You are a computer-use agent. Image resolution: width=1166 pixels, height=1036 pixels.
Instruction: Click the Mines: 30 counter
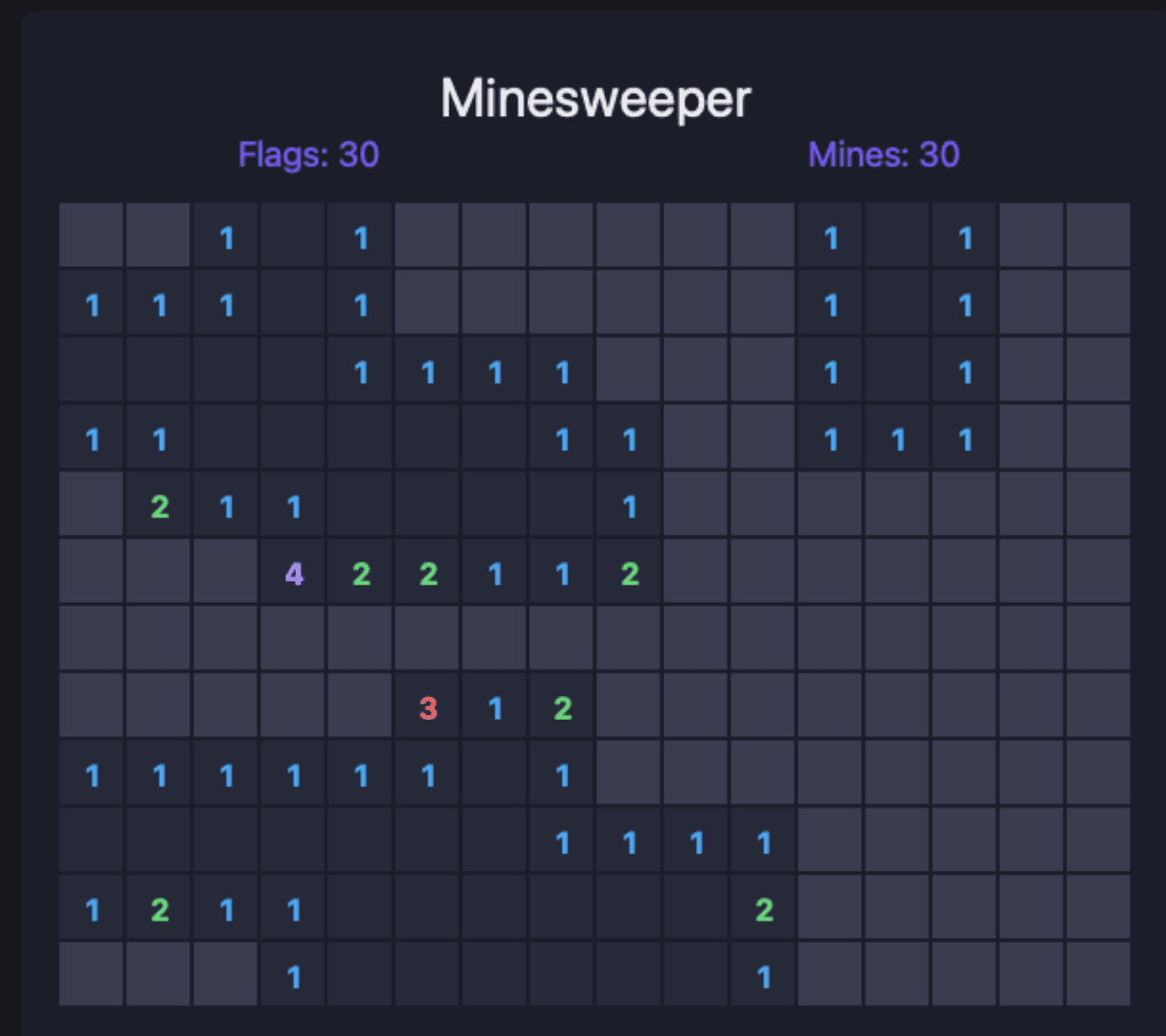(x=884, y=155)
